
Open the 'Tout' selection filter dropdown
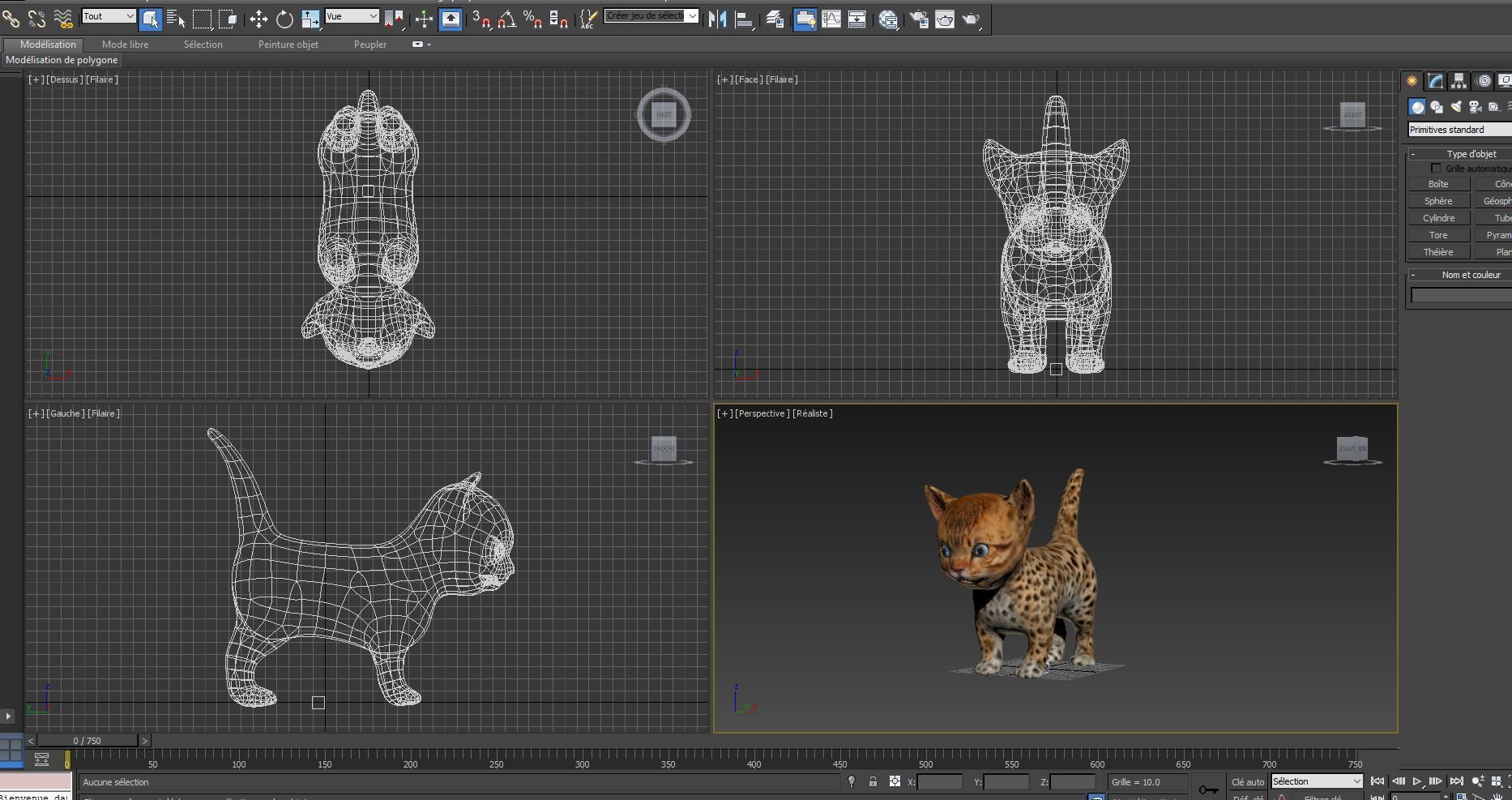(109, 16)
